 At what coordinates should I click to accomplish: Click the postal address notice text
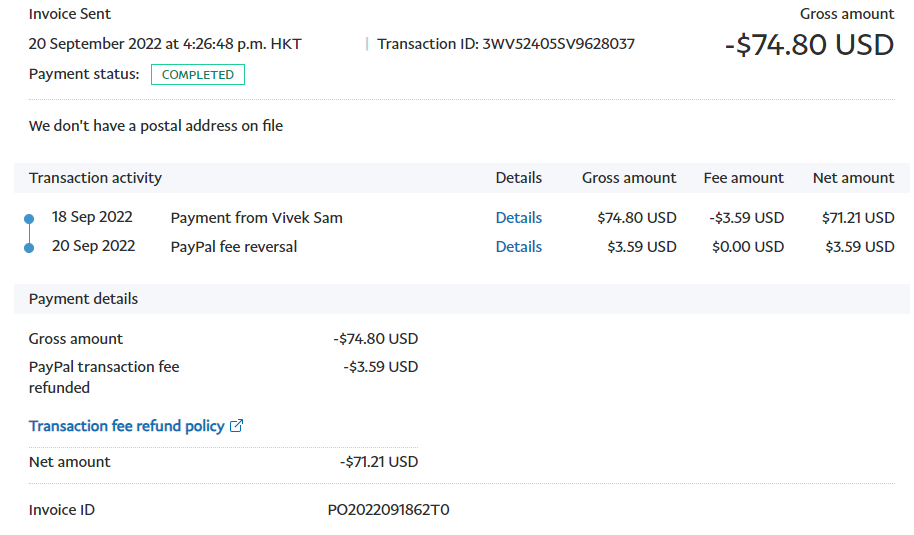tap(156, 126)
